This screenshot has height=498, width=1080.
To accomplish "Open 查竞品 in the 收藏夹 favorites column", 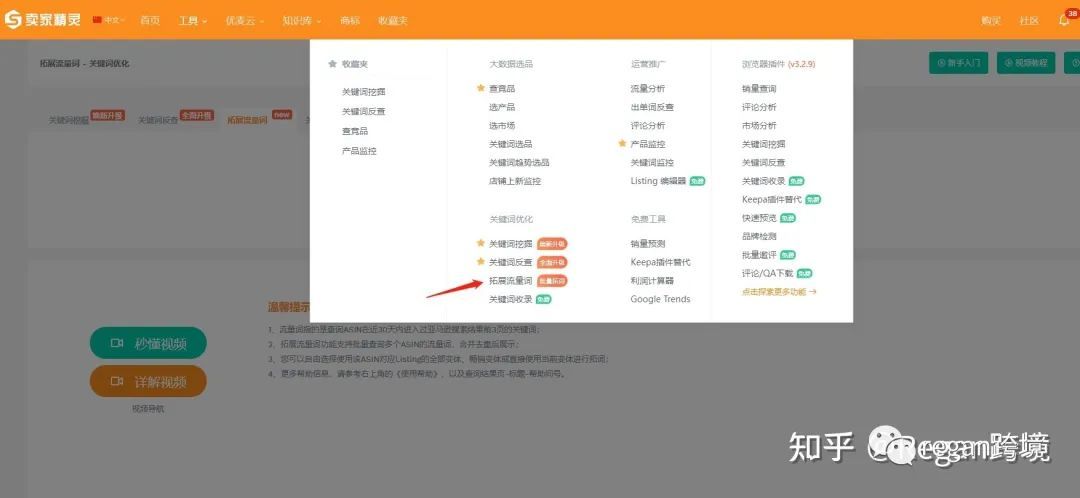I will coord(355,131).
